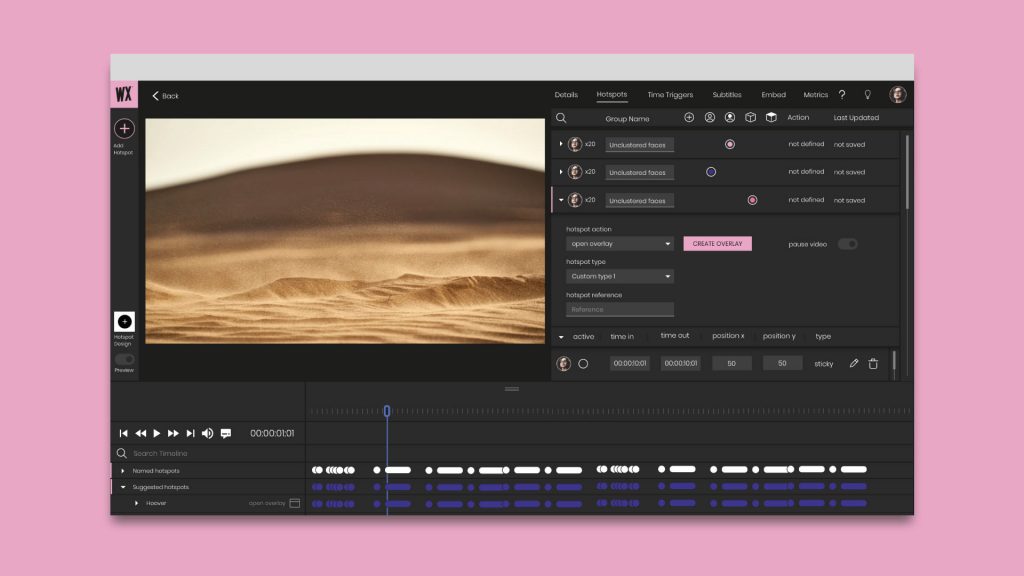
Task: Click the hotspots panel scrollbar
Action: (907, 172)
